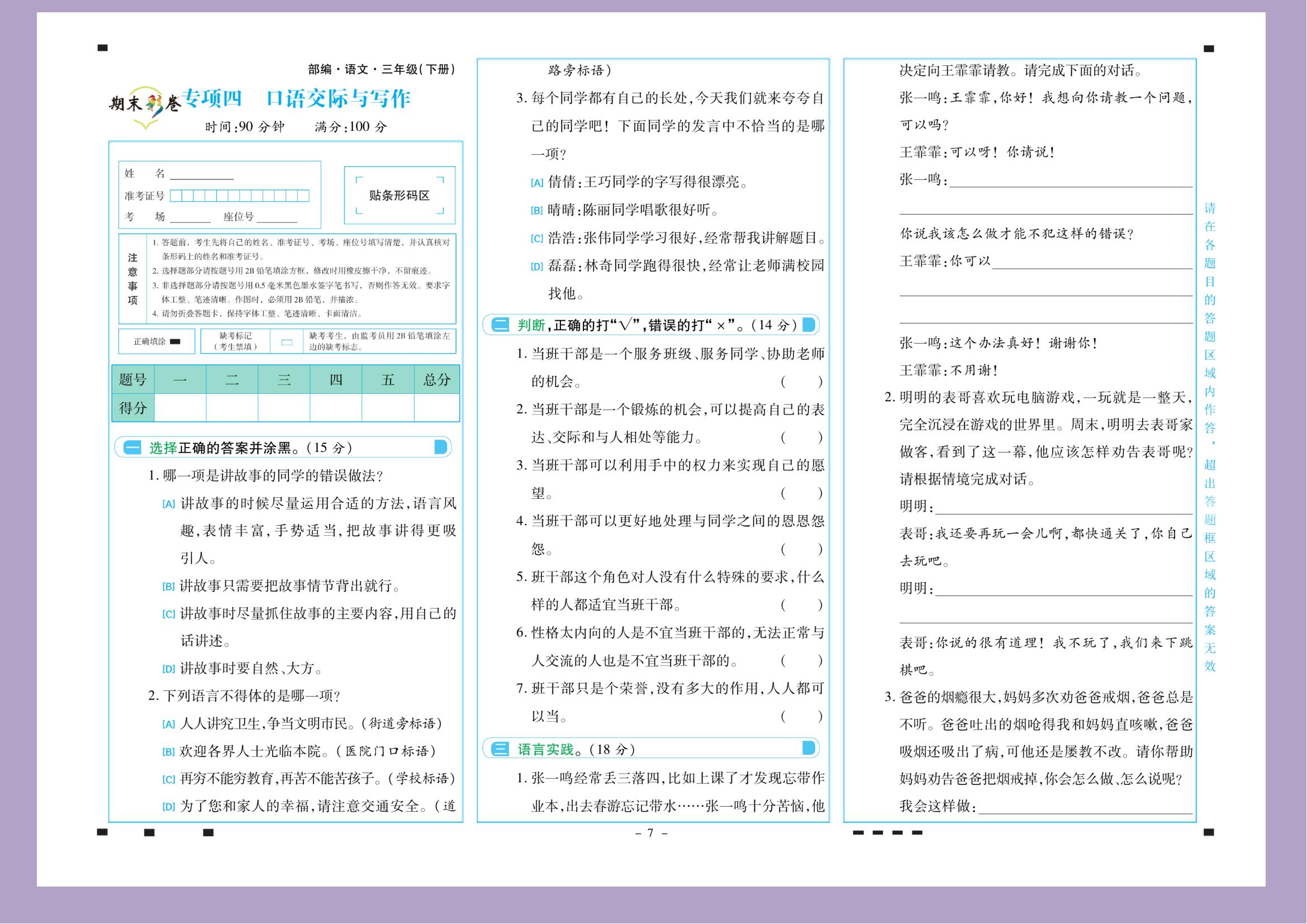Screen dimensions: 1307x924
Task: Choose option C '再穷不能穷教育' bubble
Action: [169, 779]
